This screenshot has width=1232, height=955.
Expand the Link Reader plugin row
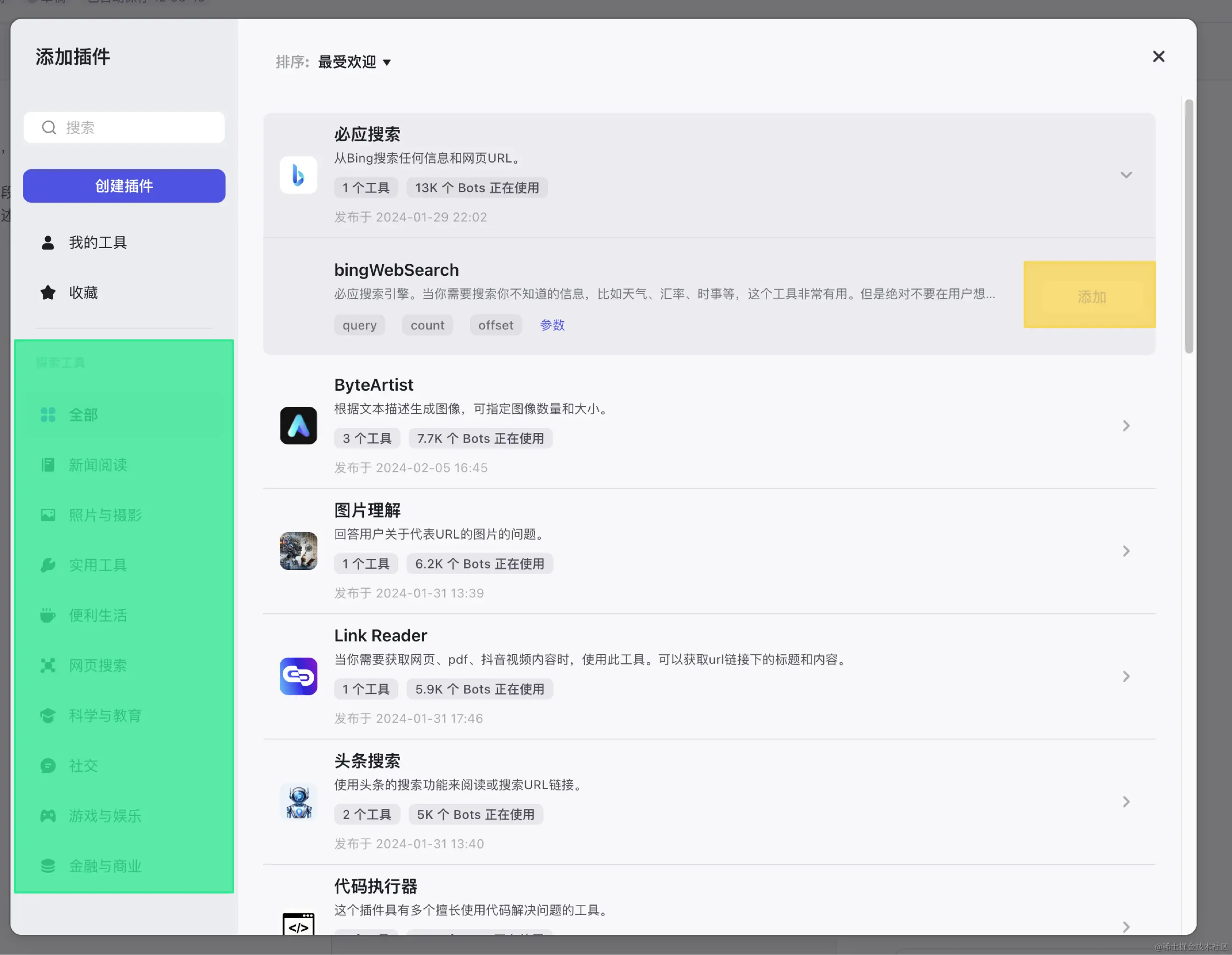point(1125,676)
